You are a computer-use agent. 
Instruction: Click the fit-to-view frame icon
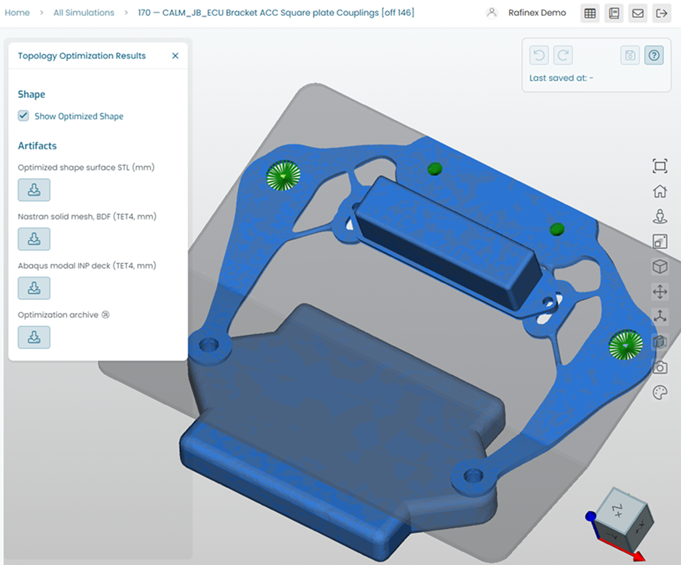660,166
